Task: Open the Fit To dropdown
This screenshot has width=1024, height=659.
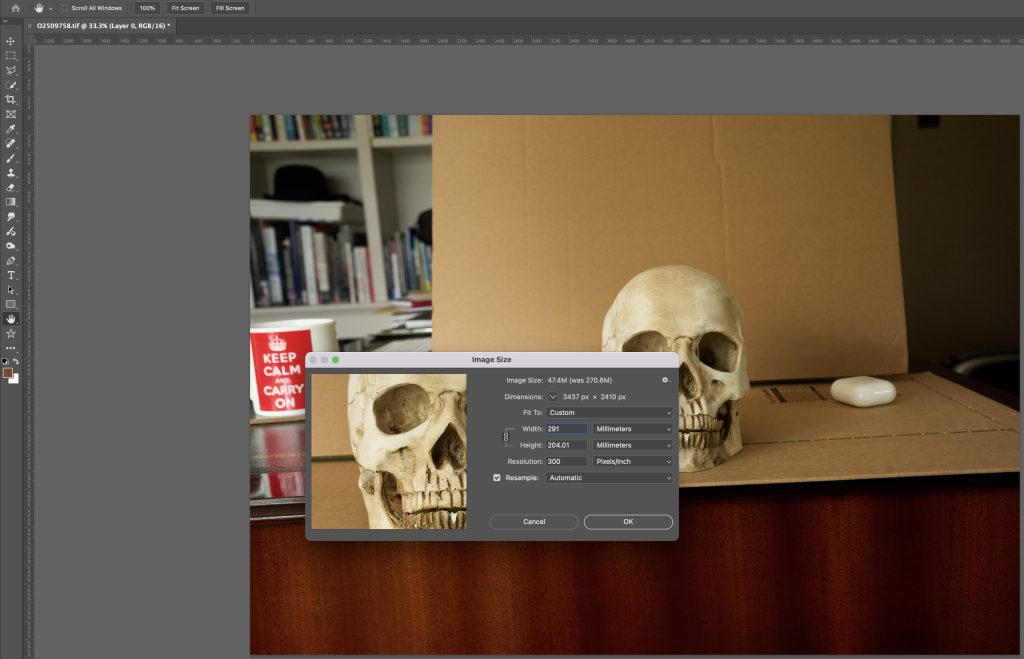Action: (x=609, y=412)
